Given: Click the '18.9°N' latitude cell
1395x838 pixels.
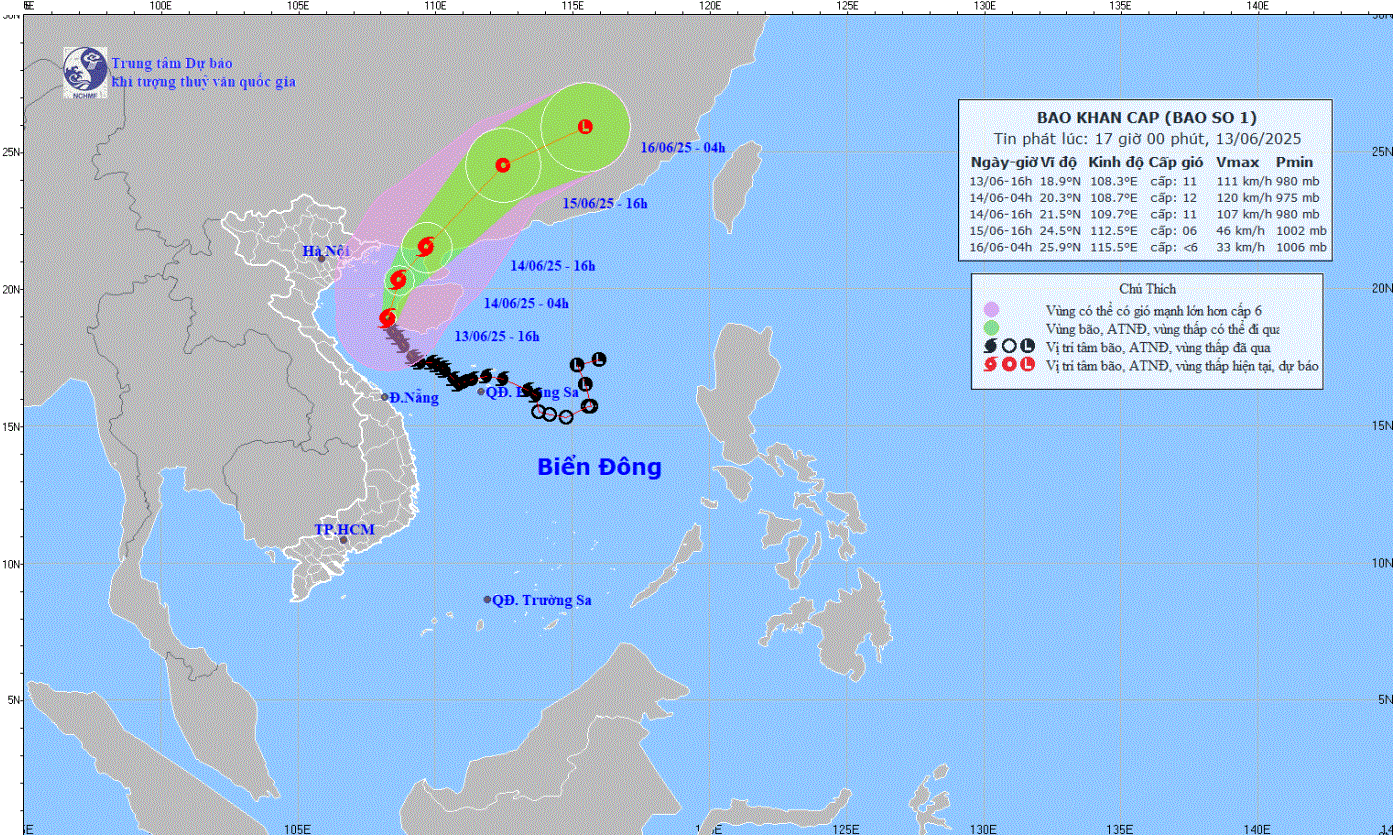Looking at the screenshot, I should pos(1061,181).
